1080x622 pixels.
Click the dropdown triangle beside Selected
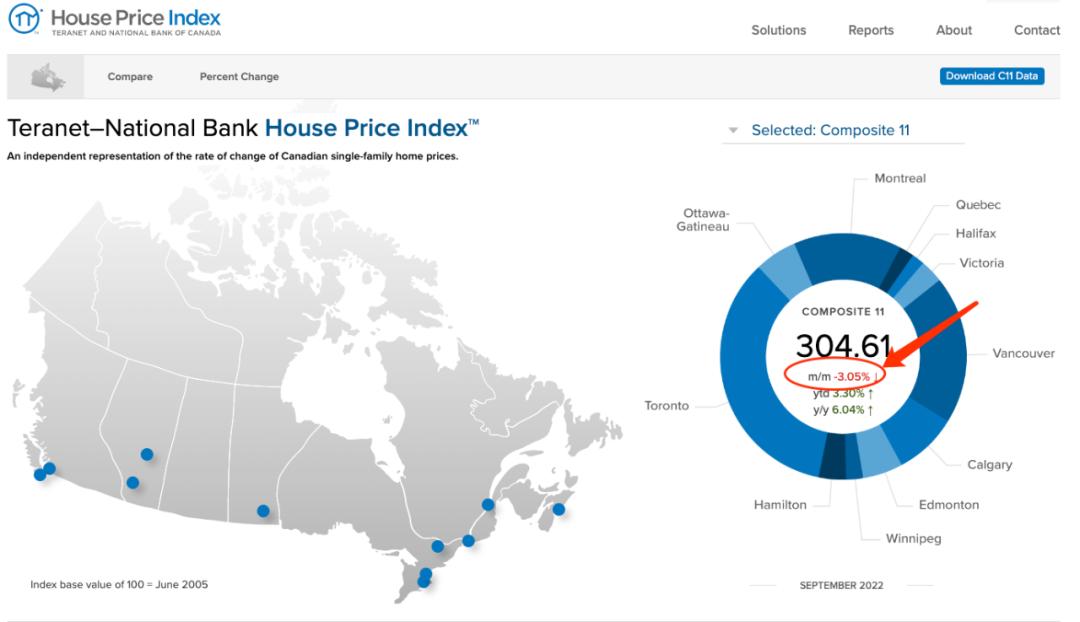[733, 130]
